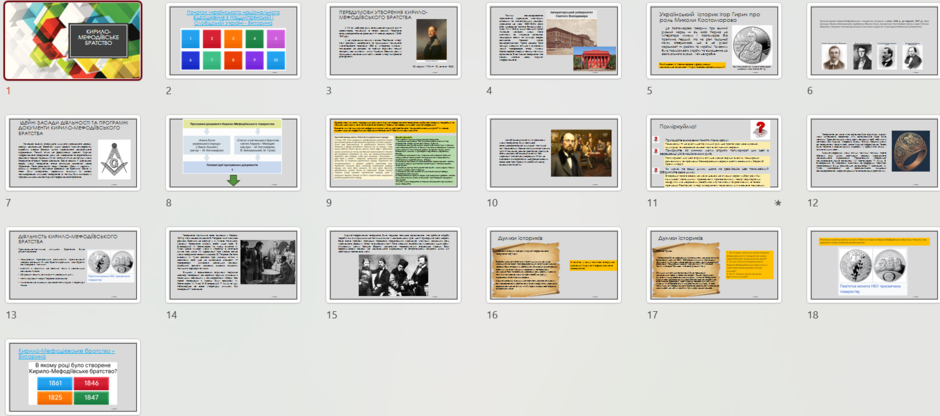
Task: Click the transition star icon beside slide 11
Action: (x=778, y=203)
